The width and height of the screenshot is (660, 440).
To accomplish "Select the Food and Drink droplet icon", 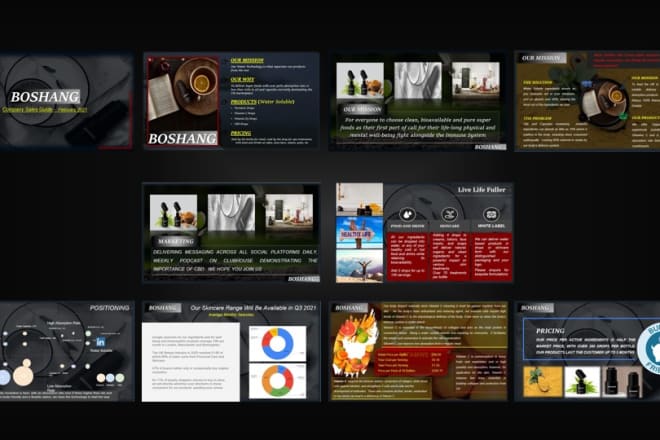I will point(407,214).
